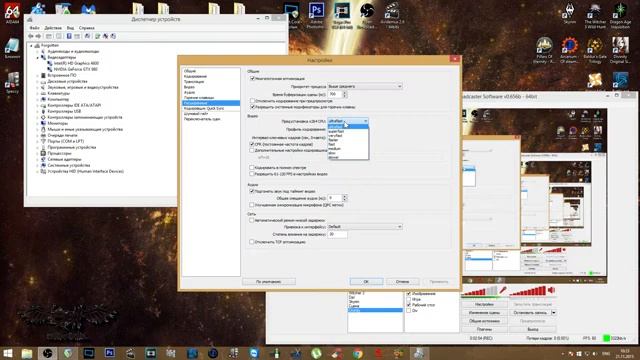Toggle the highlighted Desktop source checkbox in OBS

409,305
